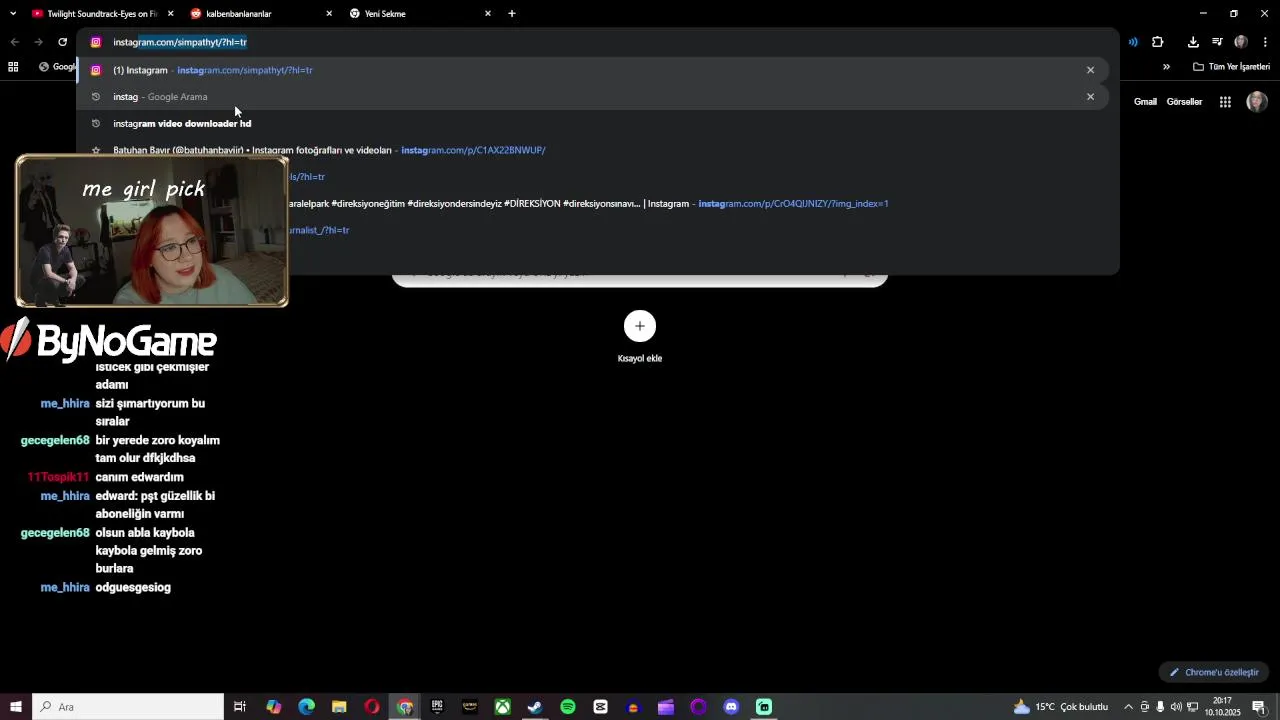The image size is (1280, 720).
Task: Click chat username 11Tospik11
Action: pyautogui.click(x=58, y=478)
